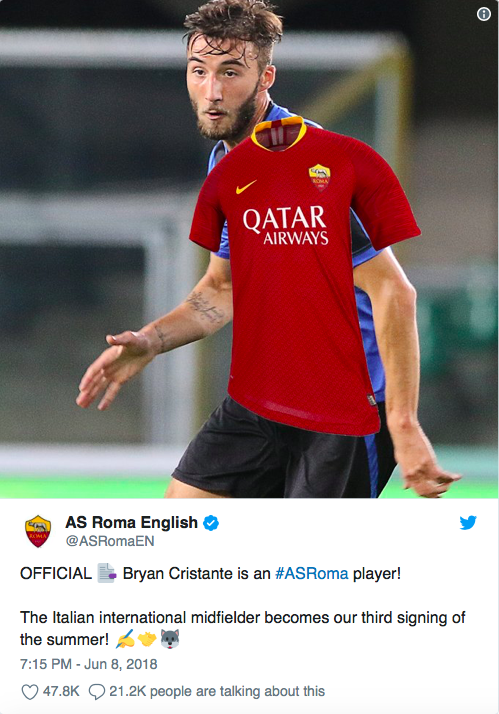Click the handshake emoji

147,639
